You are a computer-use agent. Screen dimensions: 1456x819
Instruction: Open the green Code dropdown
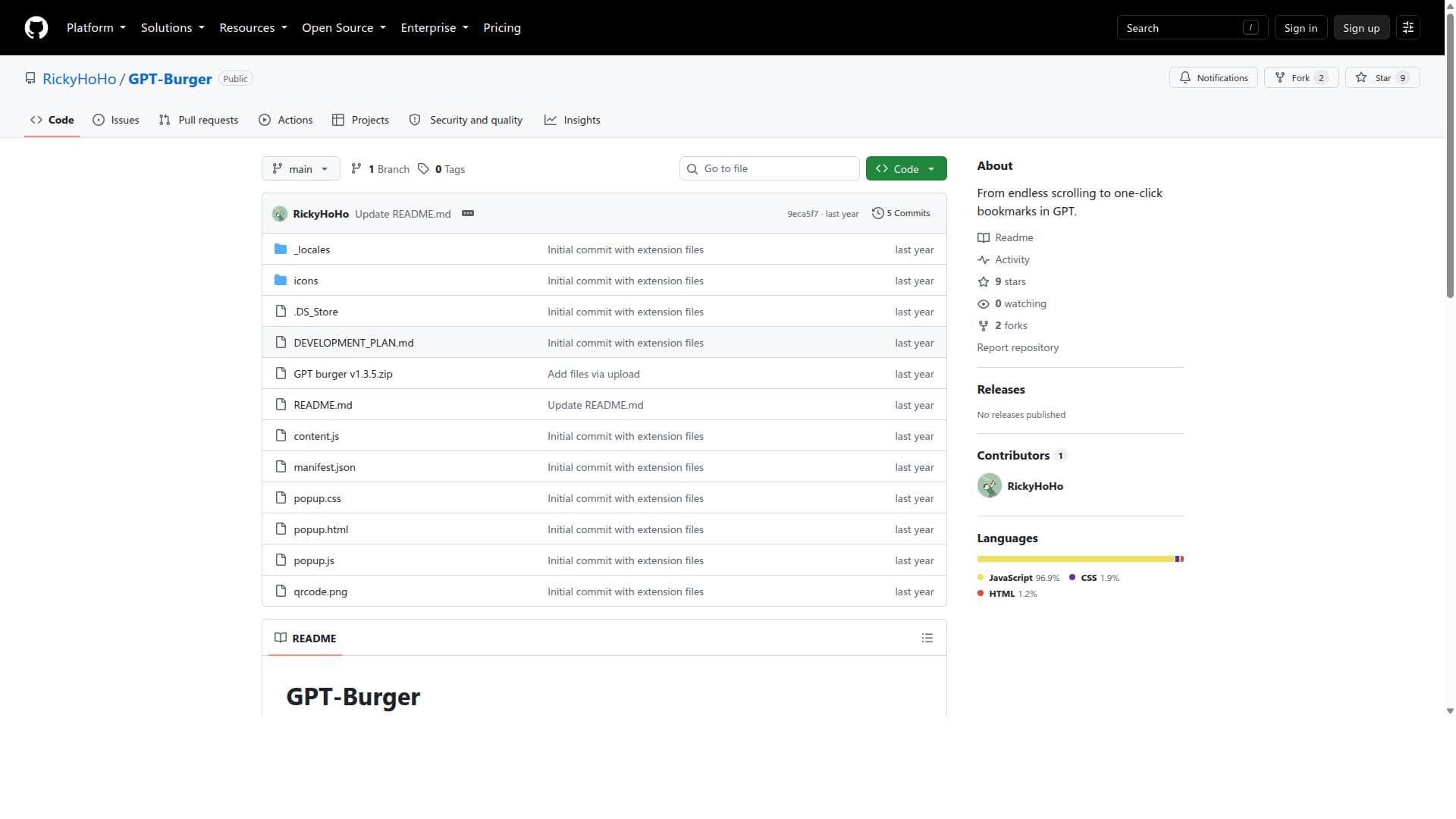pos(906,169)
